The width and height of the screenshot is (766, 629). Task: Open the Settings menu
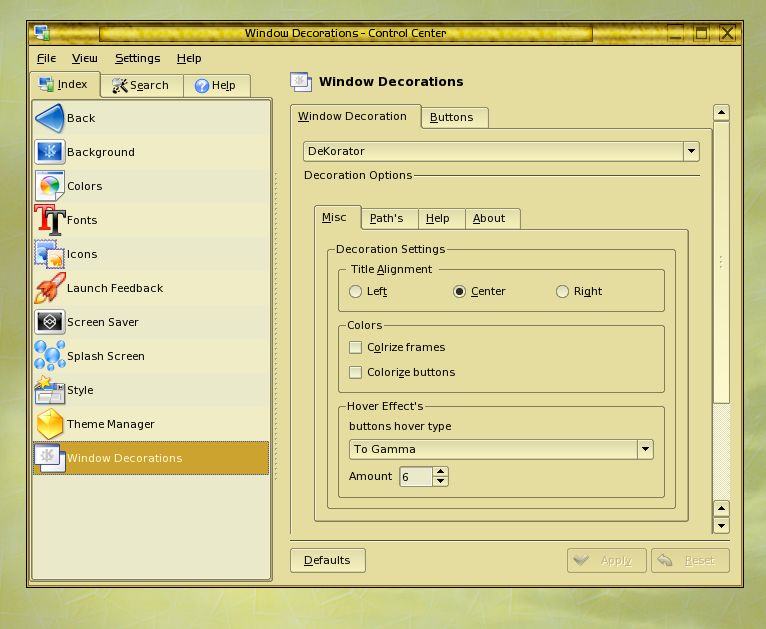pos(138,59)
